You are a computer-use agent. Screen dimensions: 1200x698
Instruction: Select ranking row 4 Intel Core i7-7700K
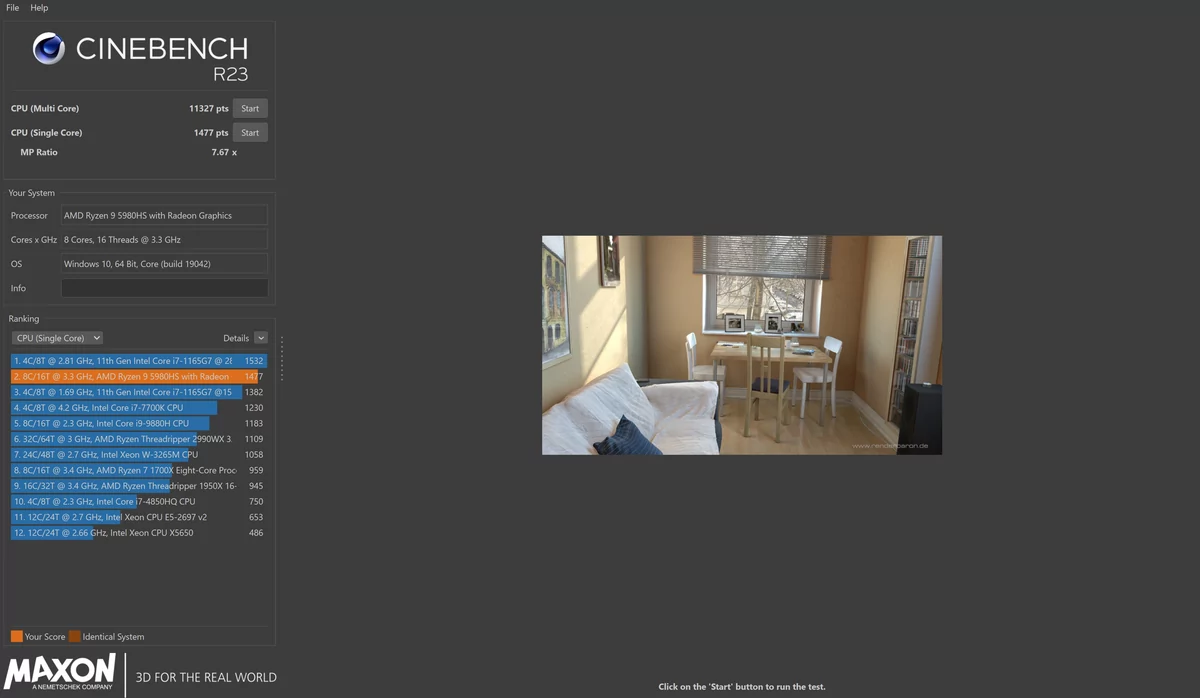[139, 408]
